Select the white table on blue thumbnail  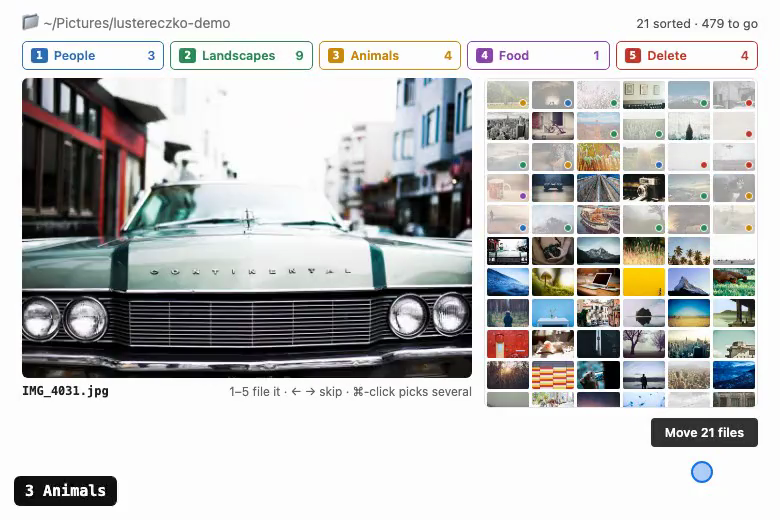click(553, 313)
